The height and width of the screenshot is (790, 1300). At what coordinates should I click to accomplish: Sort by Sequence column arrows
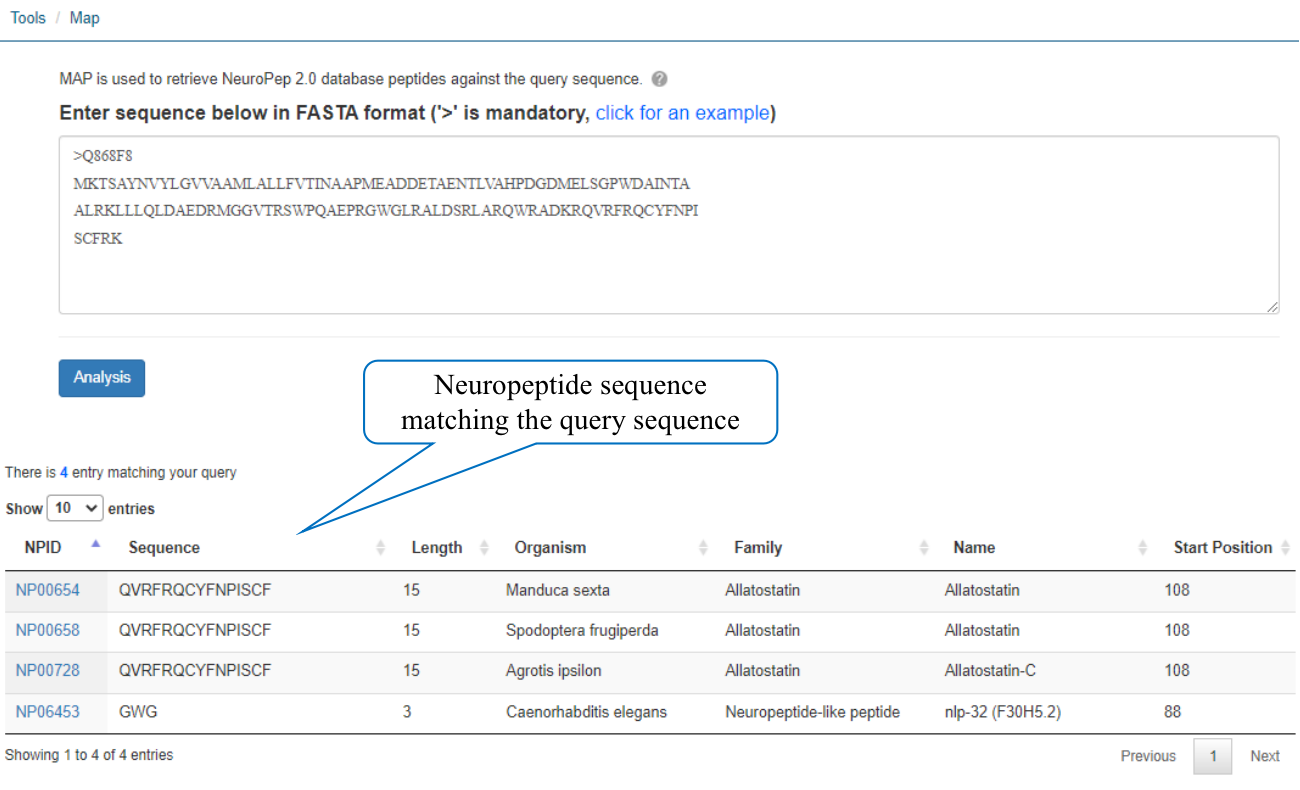[380, 548]
